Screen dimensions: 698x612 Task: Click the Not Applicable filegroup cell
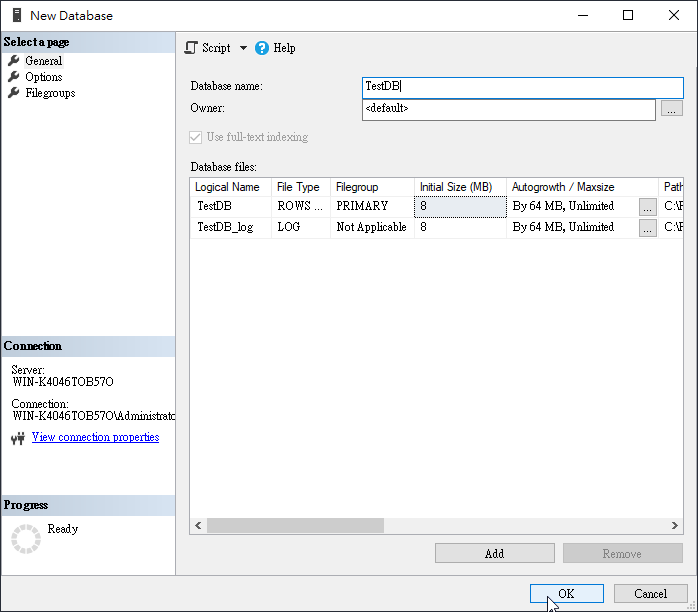tap(372, 227)
